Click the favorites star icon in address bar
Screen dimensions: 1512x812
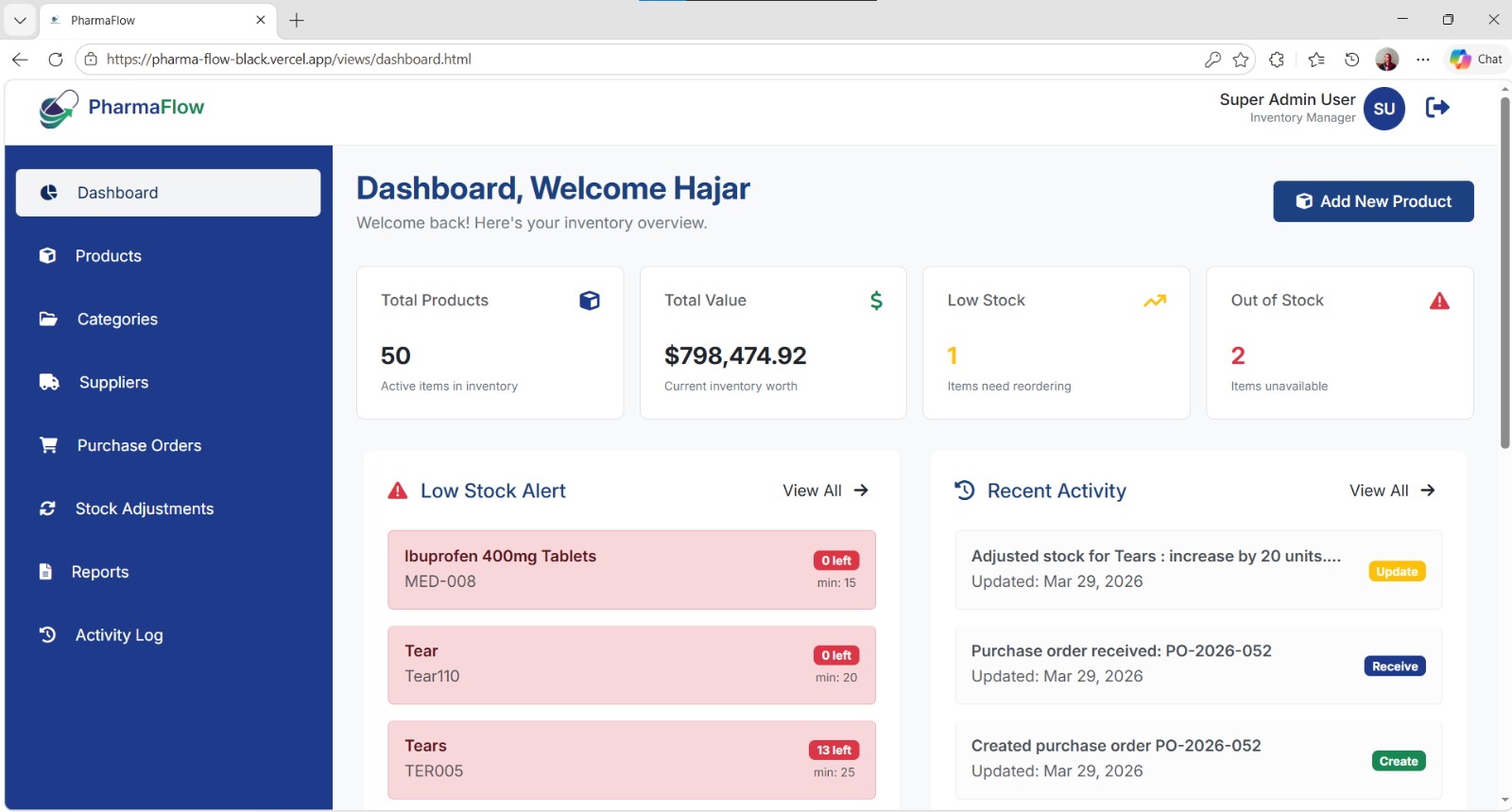[x=1241, y=60]
